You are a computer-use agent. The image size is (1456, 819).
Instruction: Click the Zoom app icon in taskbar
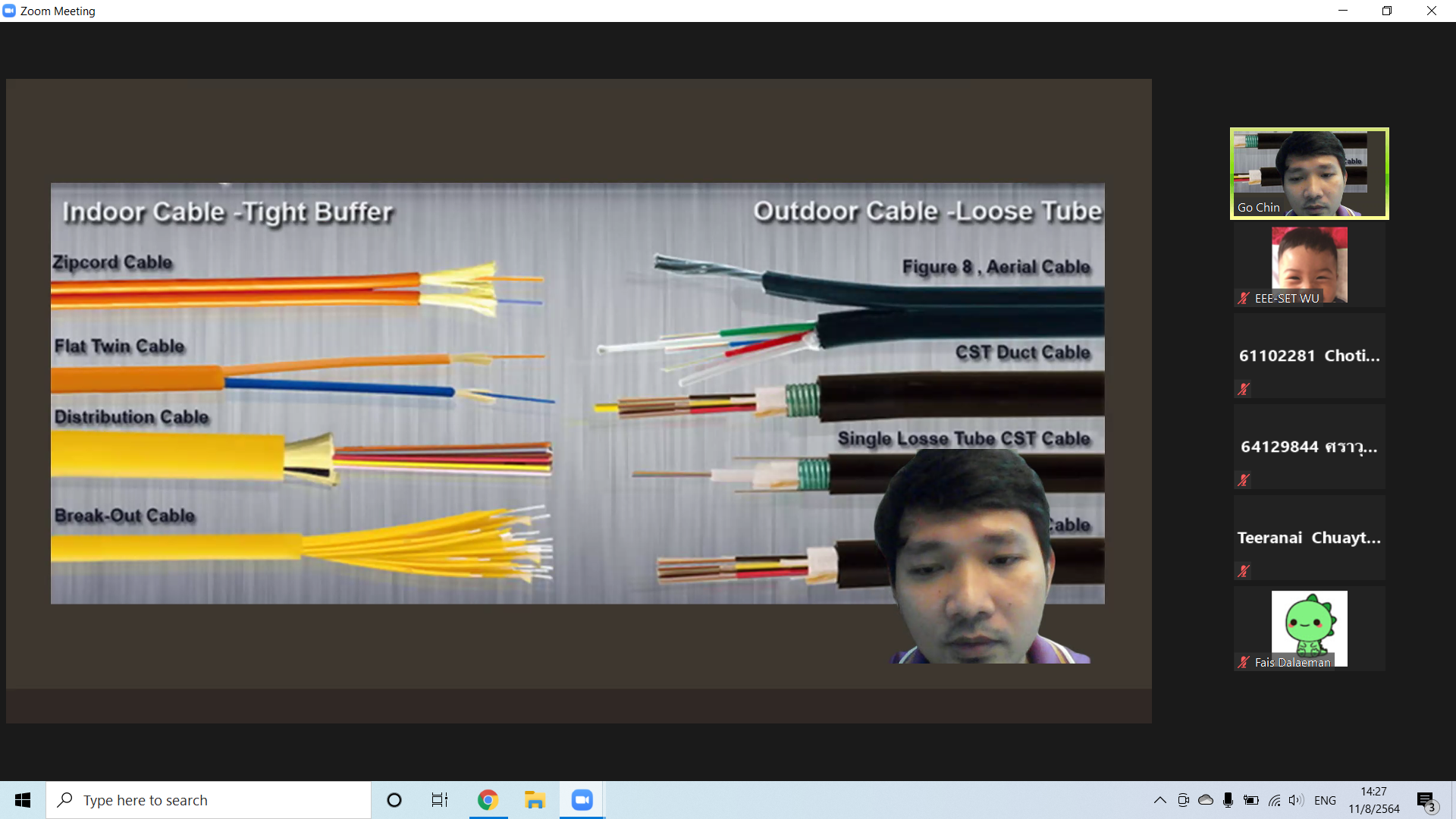[582, 800]
